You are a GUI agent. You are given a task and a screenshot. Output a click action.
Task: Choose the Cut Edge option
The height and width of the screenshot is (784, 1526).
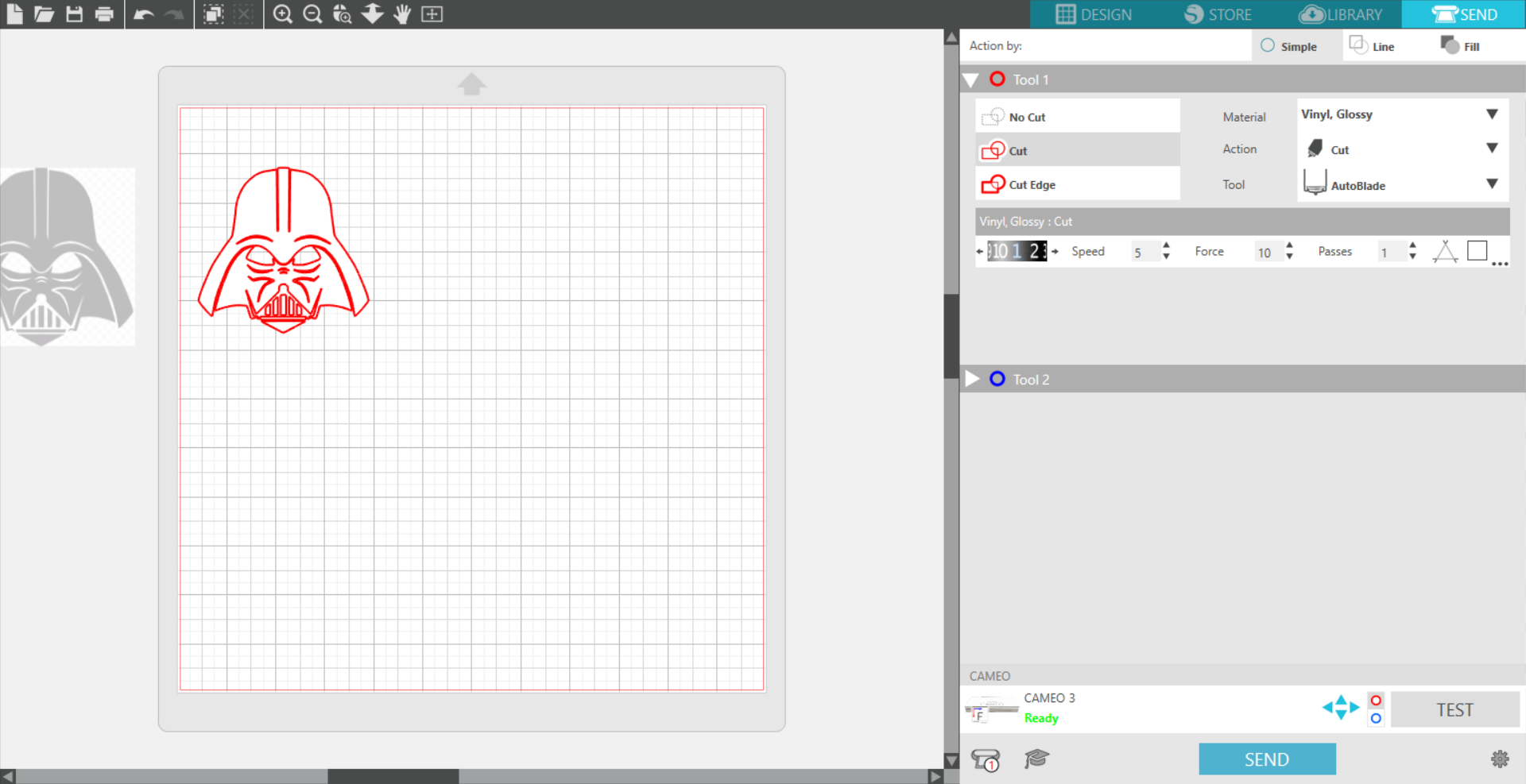(1078, 184)
